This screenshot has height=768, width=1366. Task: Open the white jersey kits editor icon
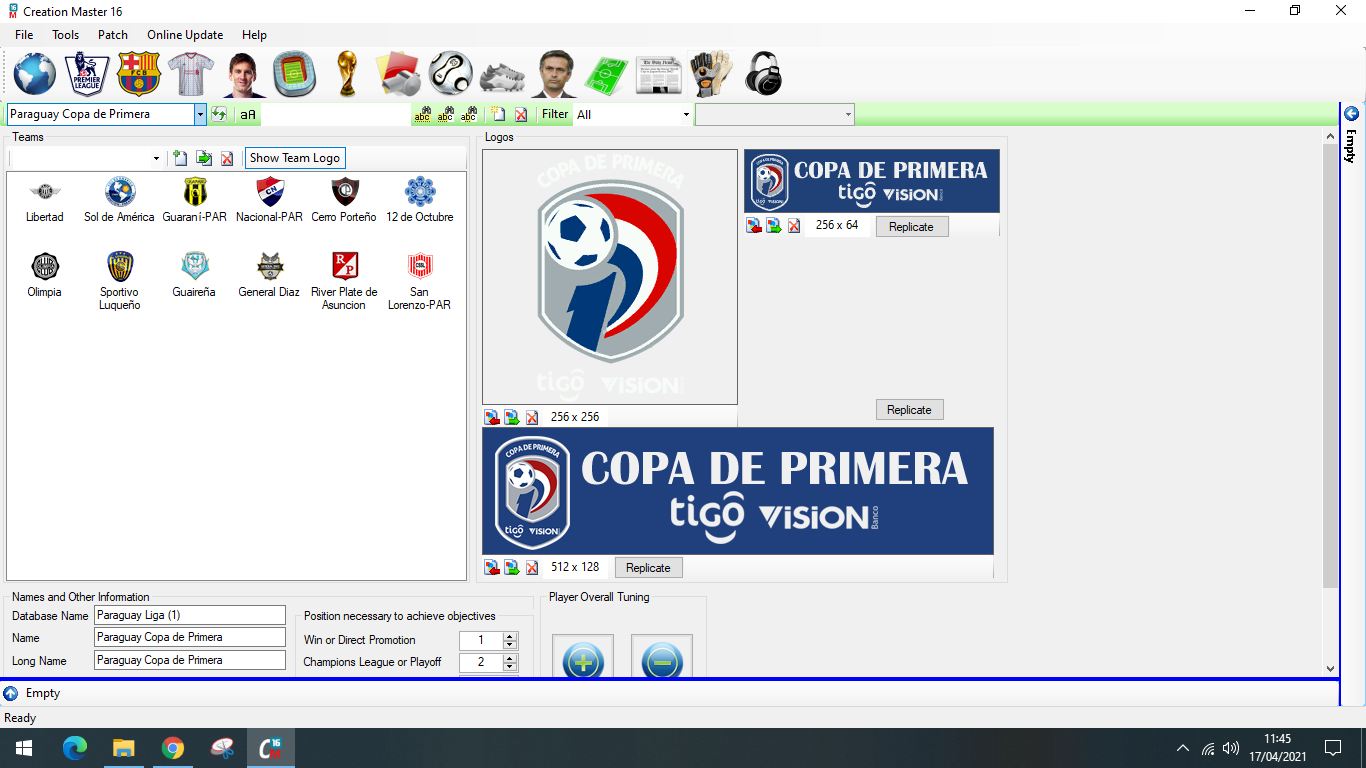[191, 74]
